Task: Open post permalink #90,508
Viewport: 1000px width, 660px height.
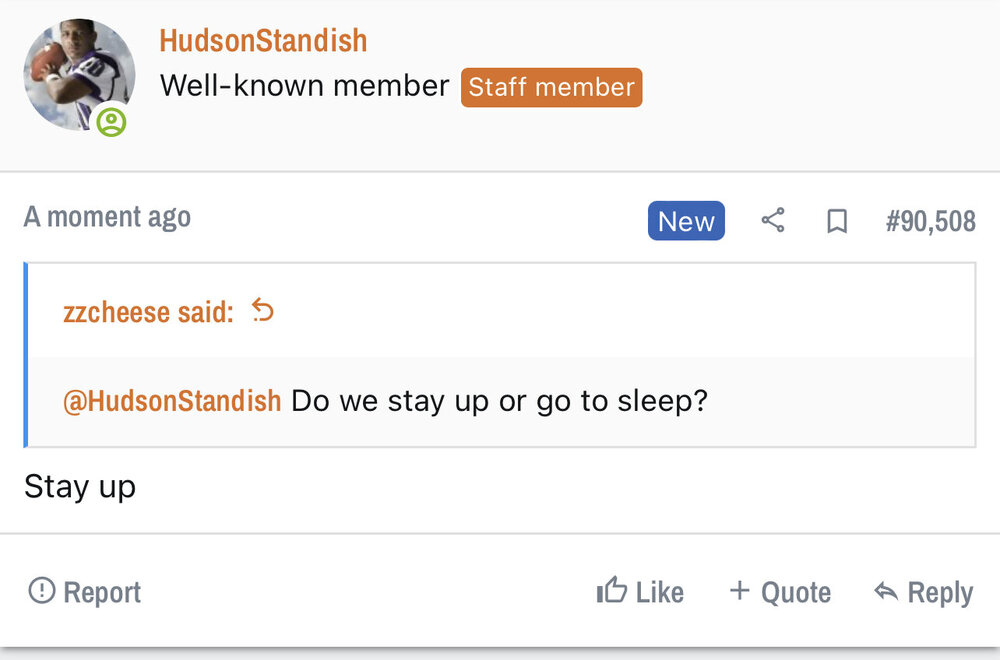Action: click(930, 221)
